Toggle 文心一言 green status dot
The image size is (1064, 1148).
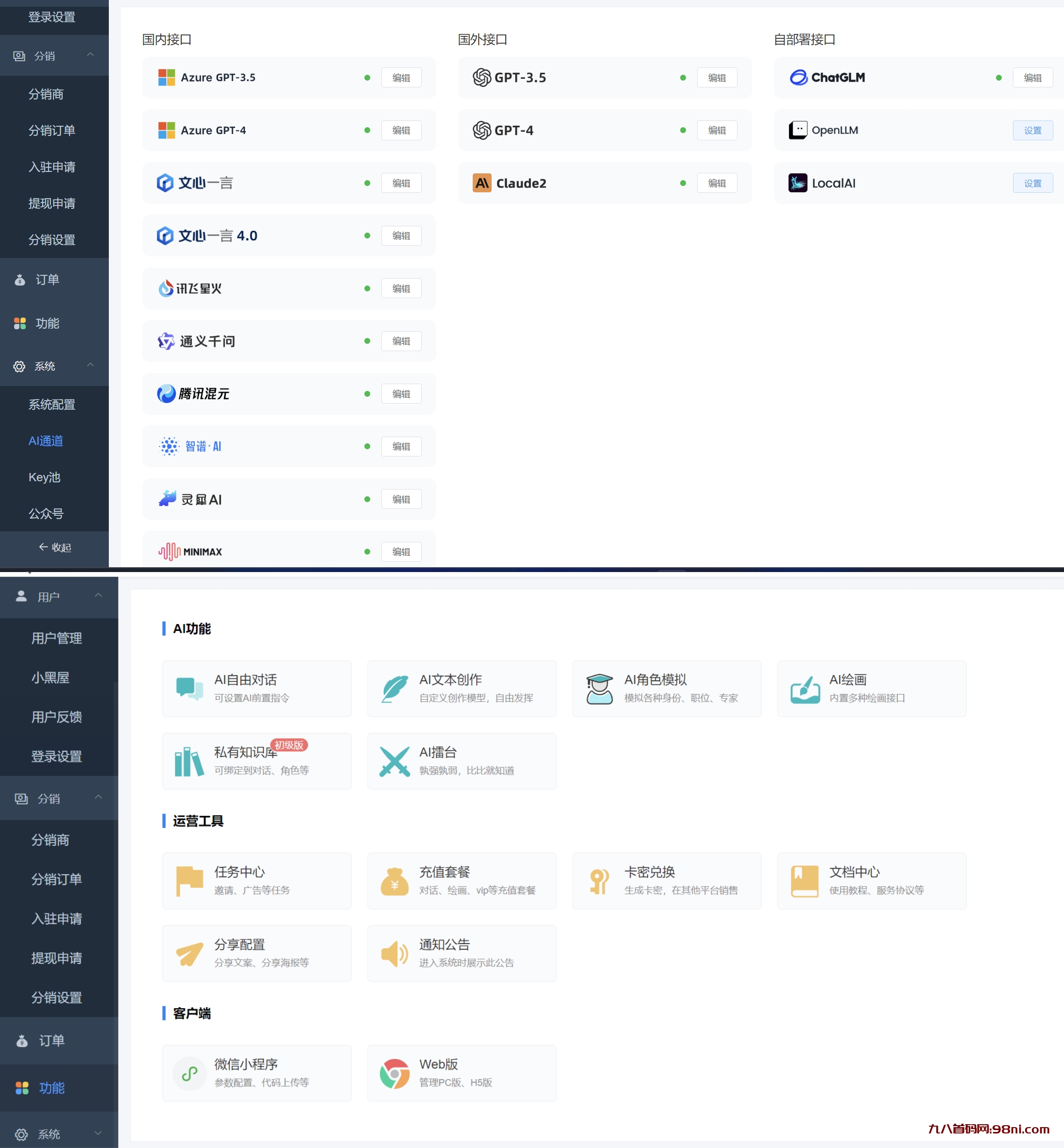pyautogui.click(x=367, y=183)
